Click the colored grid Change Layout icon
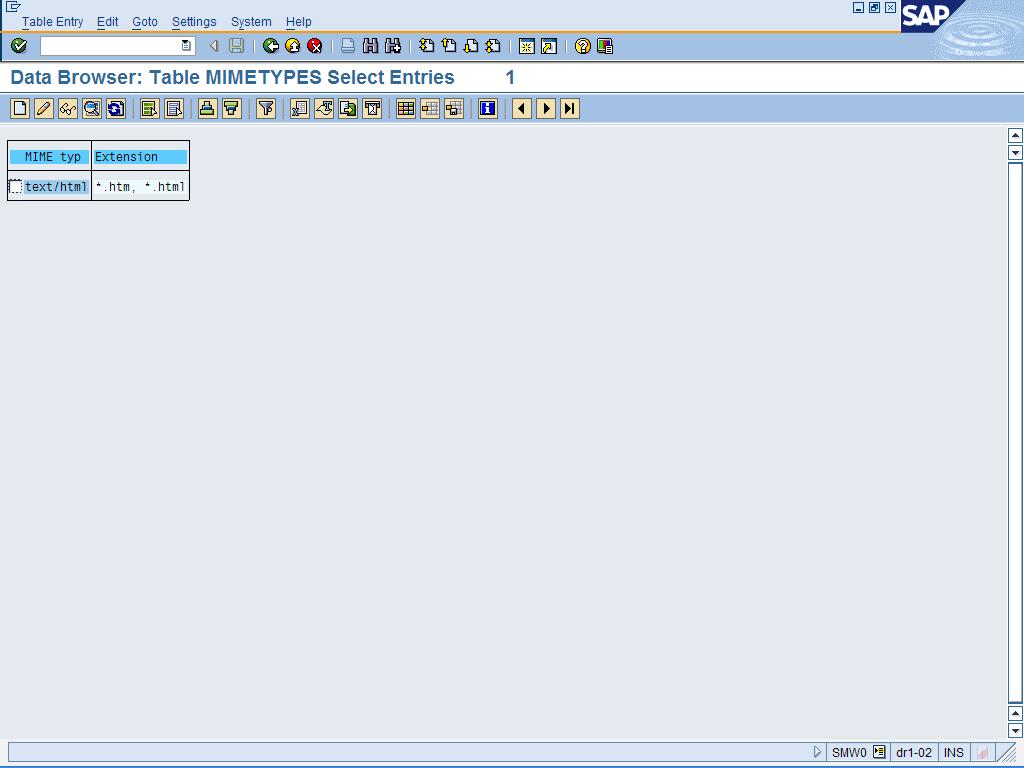The width and height of the screenshot is (1024, 768). click(x=406, y=108)
